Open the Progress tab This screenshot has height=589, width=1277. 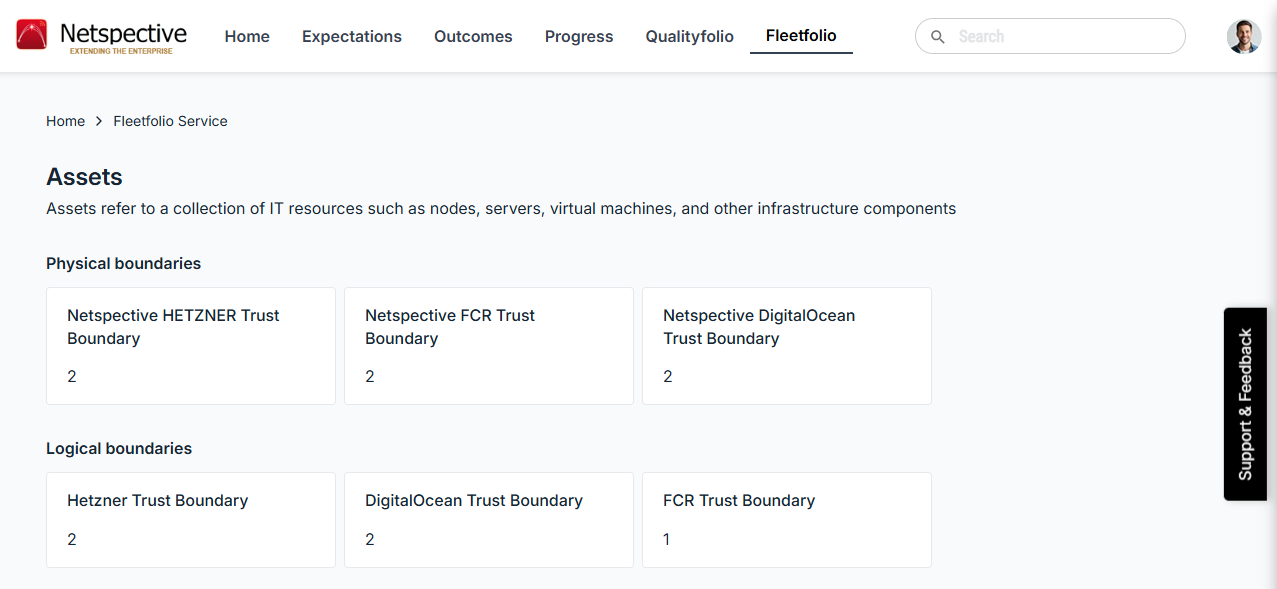point(579,36)
